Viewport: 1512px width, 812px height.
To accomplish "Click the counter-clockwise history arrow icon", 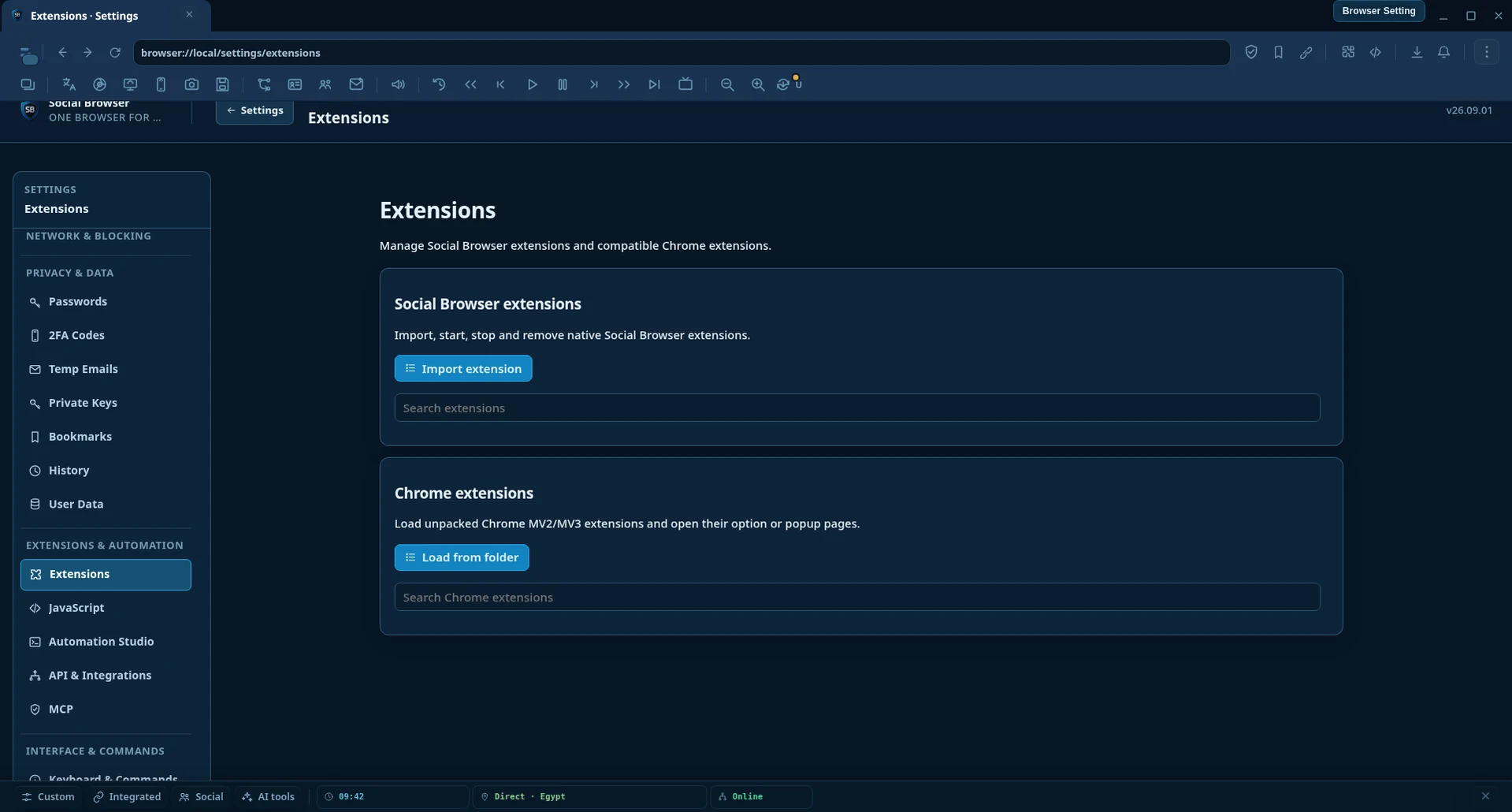I will point(439,84).
